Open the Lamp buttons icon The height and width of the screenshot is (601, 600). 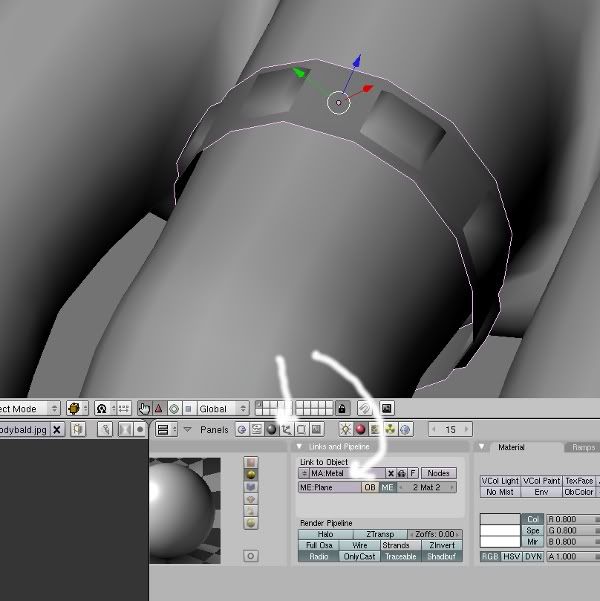(x=345, y=430)
